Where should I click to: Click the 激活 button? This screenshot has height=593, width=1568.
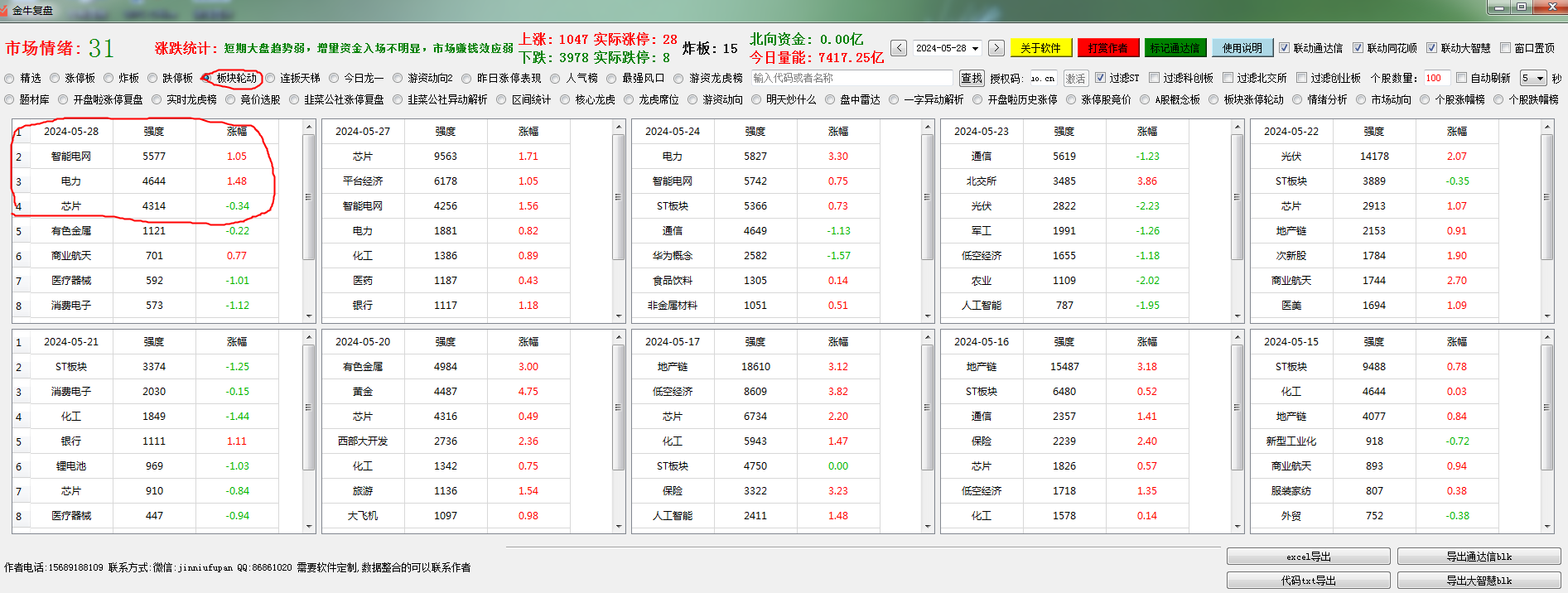1076,78
